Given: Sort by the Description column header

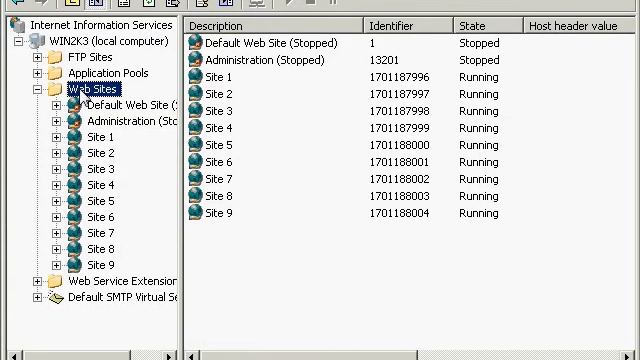Looking at the screenshot, I should coord(273,26).
